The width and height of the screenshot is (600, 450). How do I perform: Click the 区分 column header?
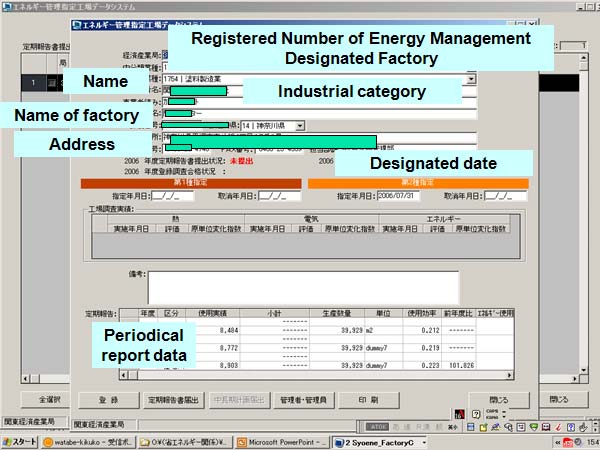point(171,313)
